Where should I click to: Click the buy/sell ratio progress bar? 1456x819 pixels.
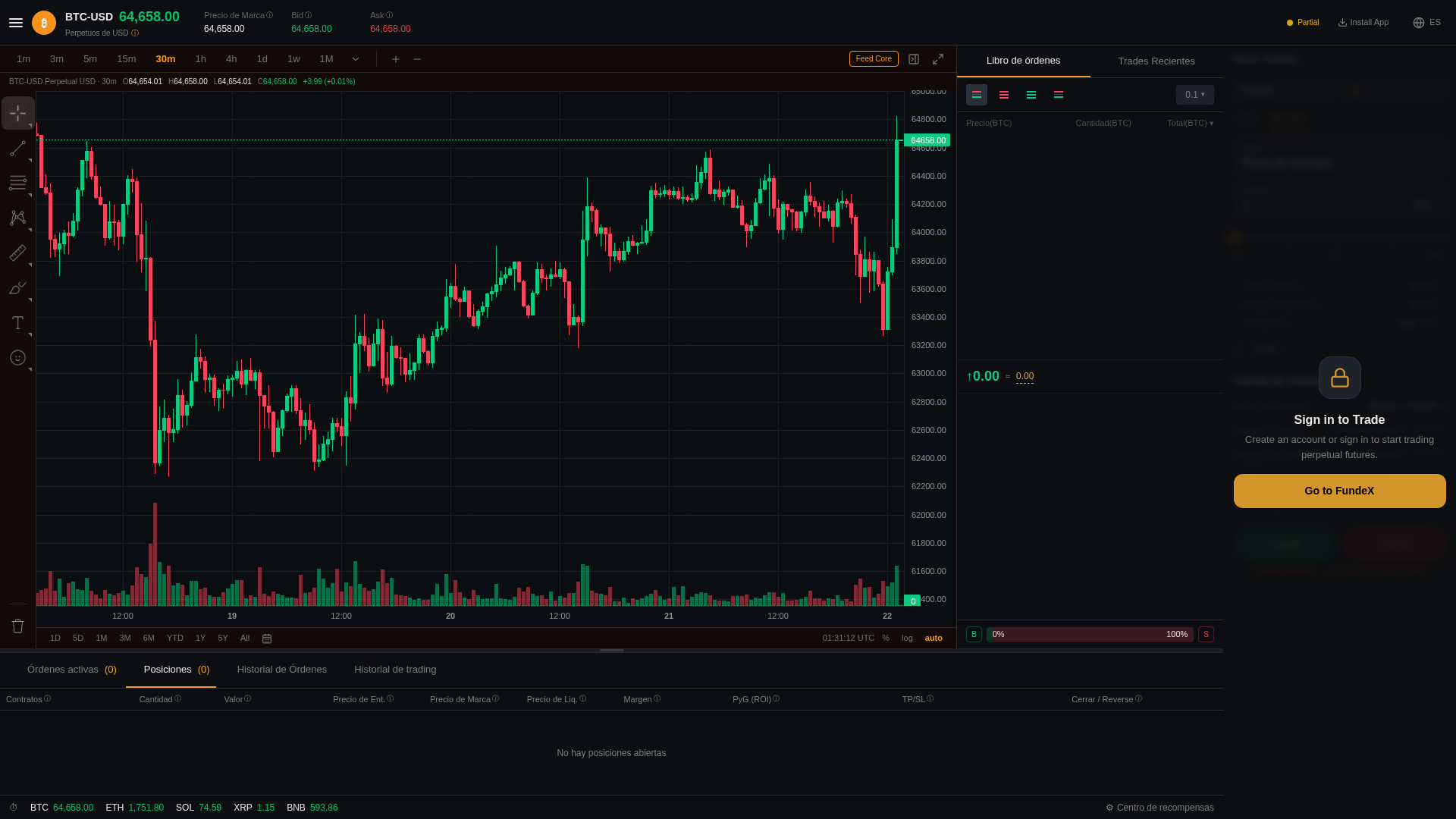(1090, 635)
